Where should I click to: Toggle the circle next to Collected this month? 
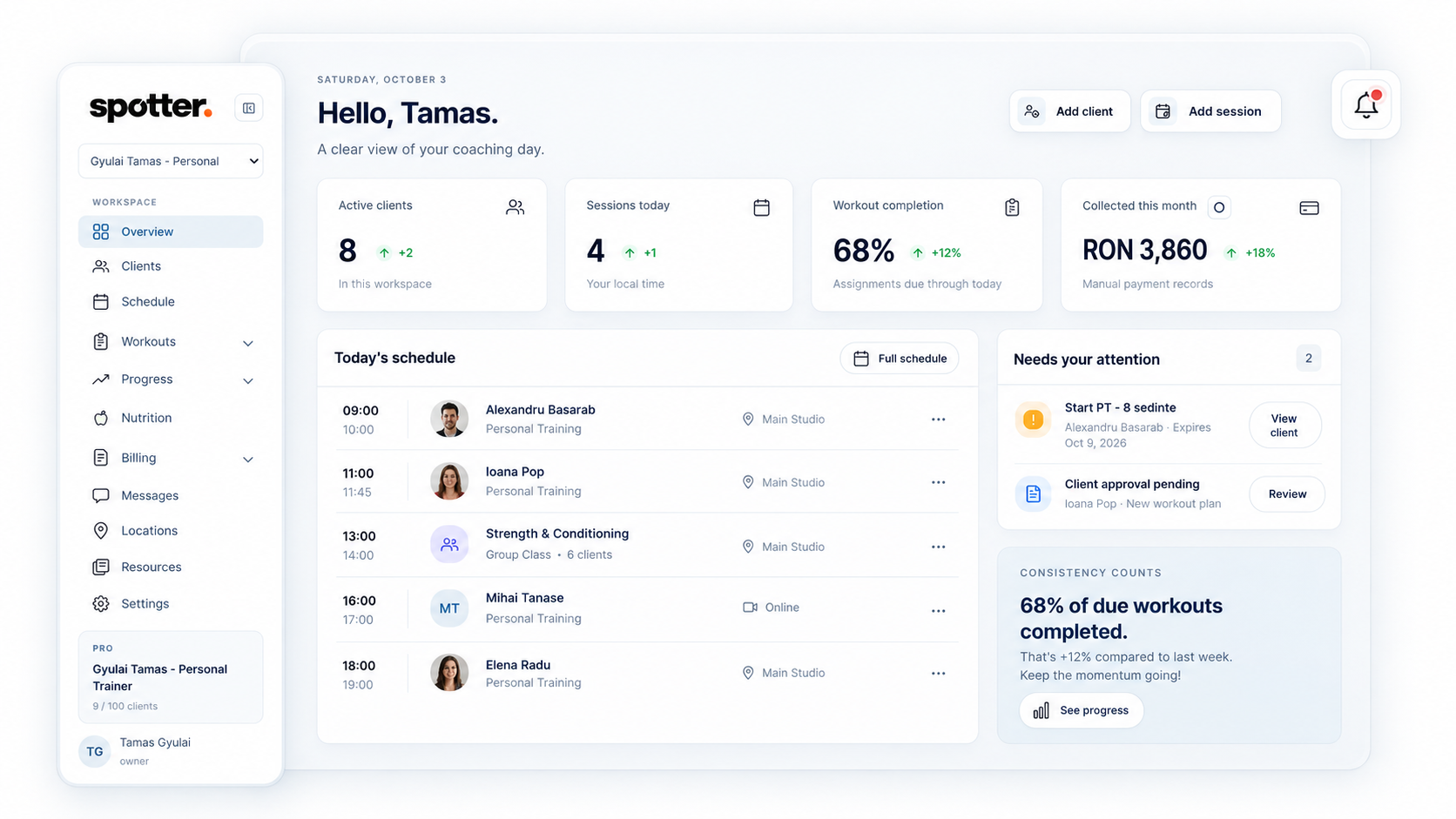point(1219,207)
